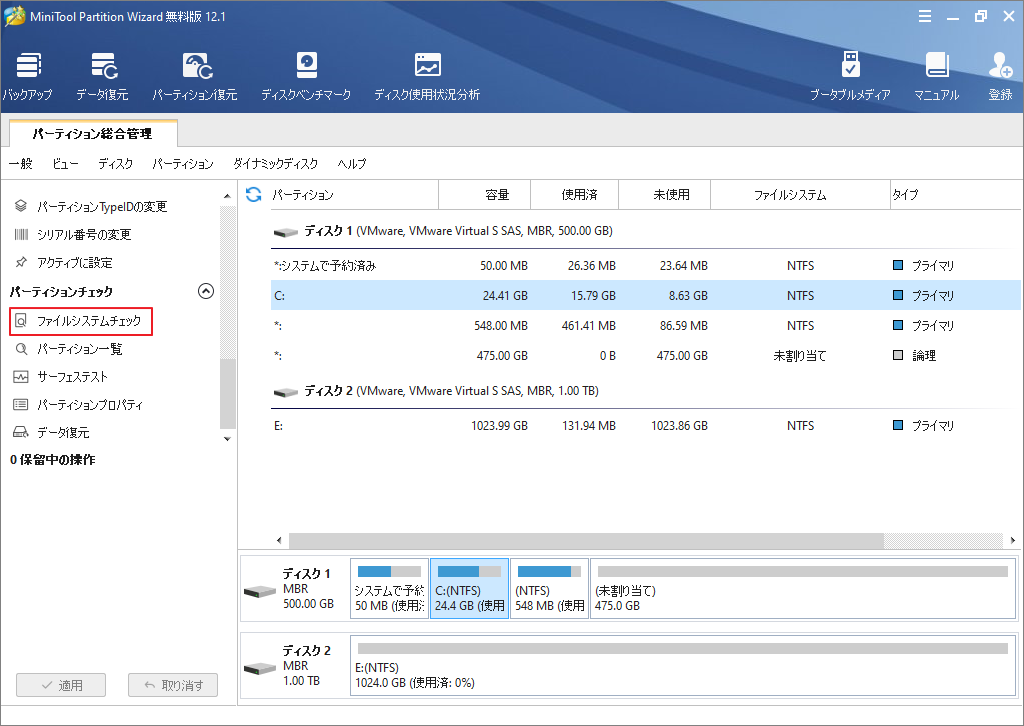Open パーティション復元 wizard icon
This screenshot has height=726, width=1024.
[x=195, y=76]
